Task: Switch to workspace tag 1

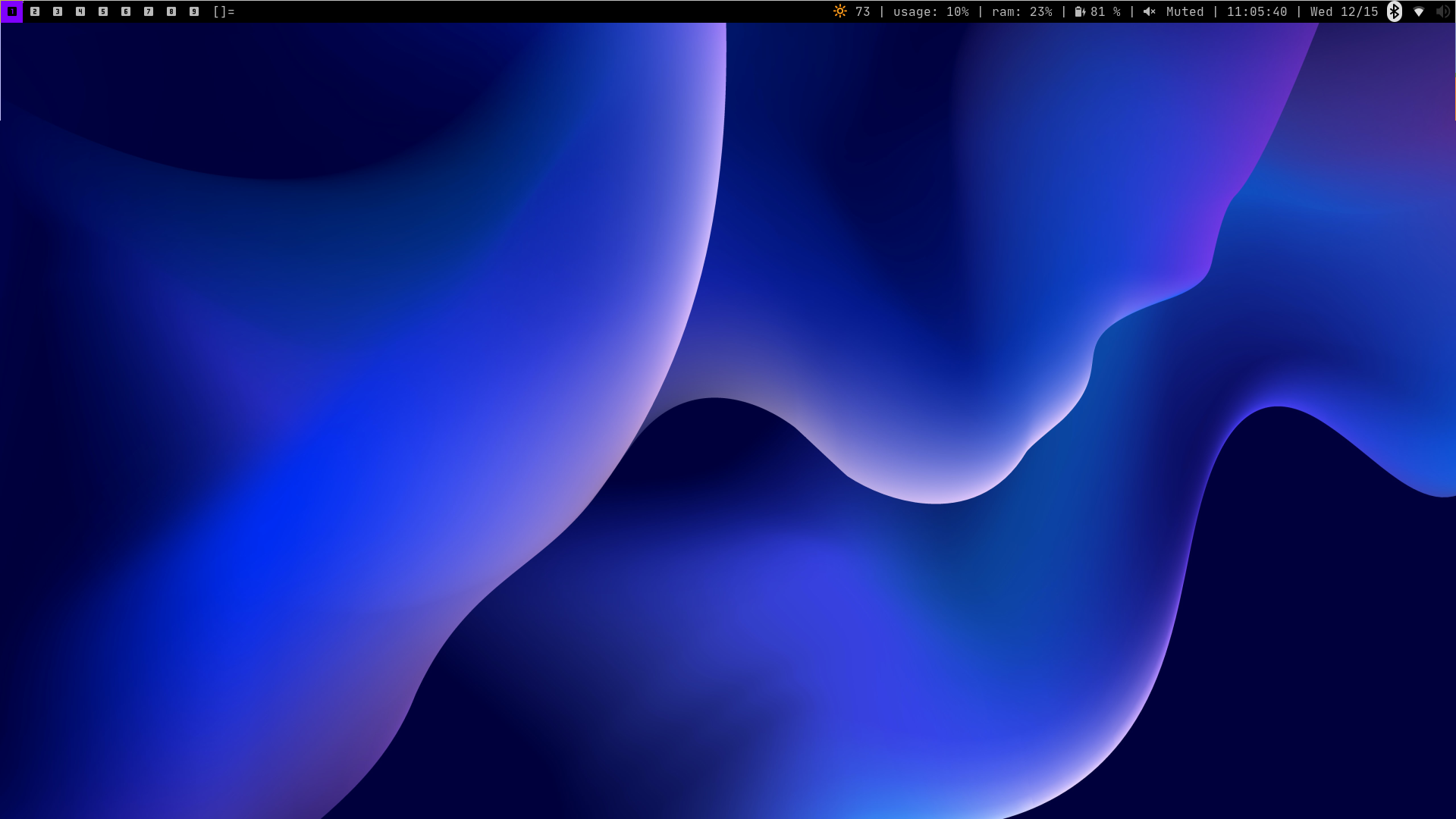Action: (x=12, y=11)
